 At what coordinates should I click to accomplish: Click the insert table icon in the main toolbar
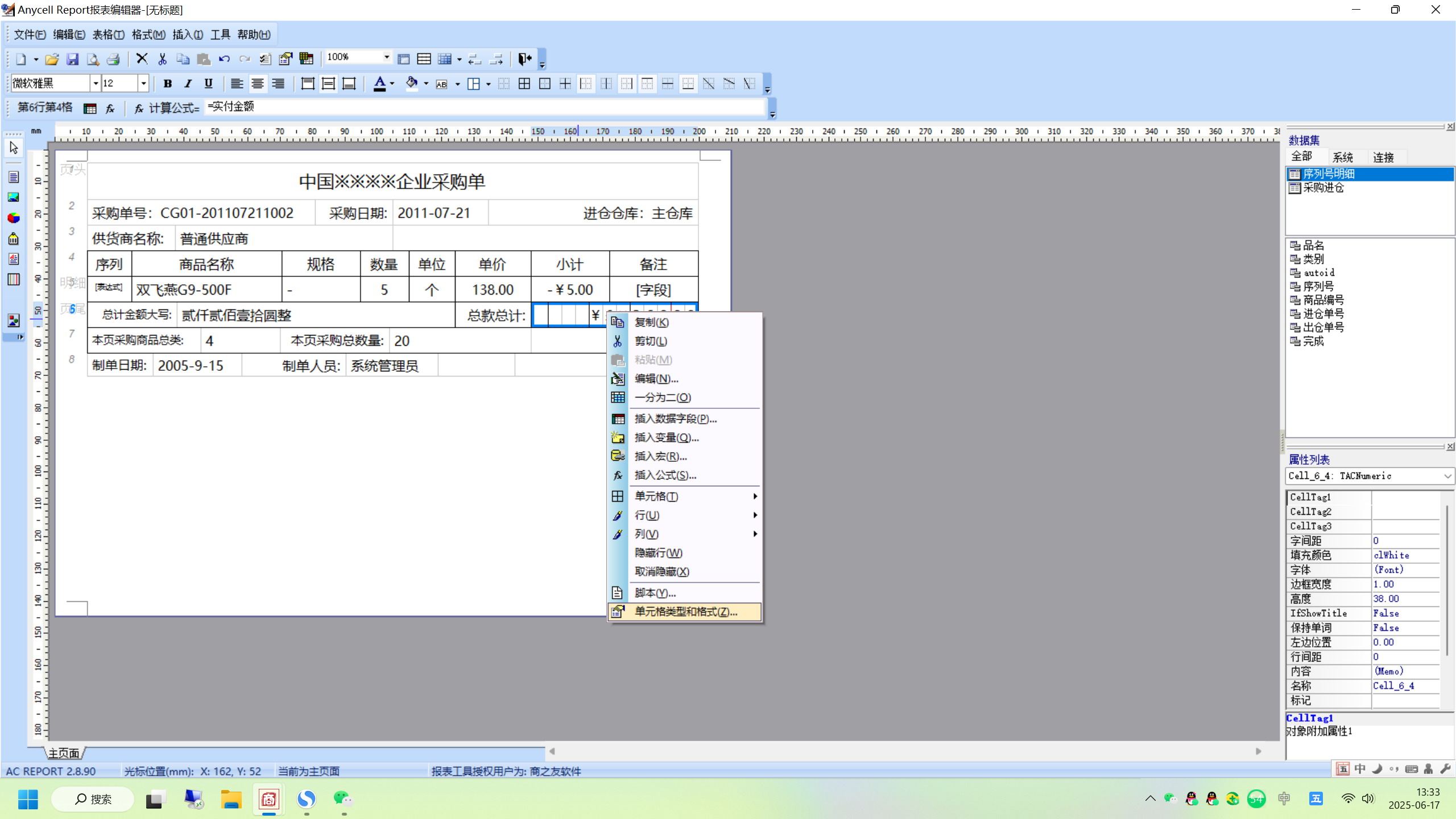click(x=445, y=59)
